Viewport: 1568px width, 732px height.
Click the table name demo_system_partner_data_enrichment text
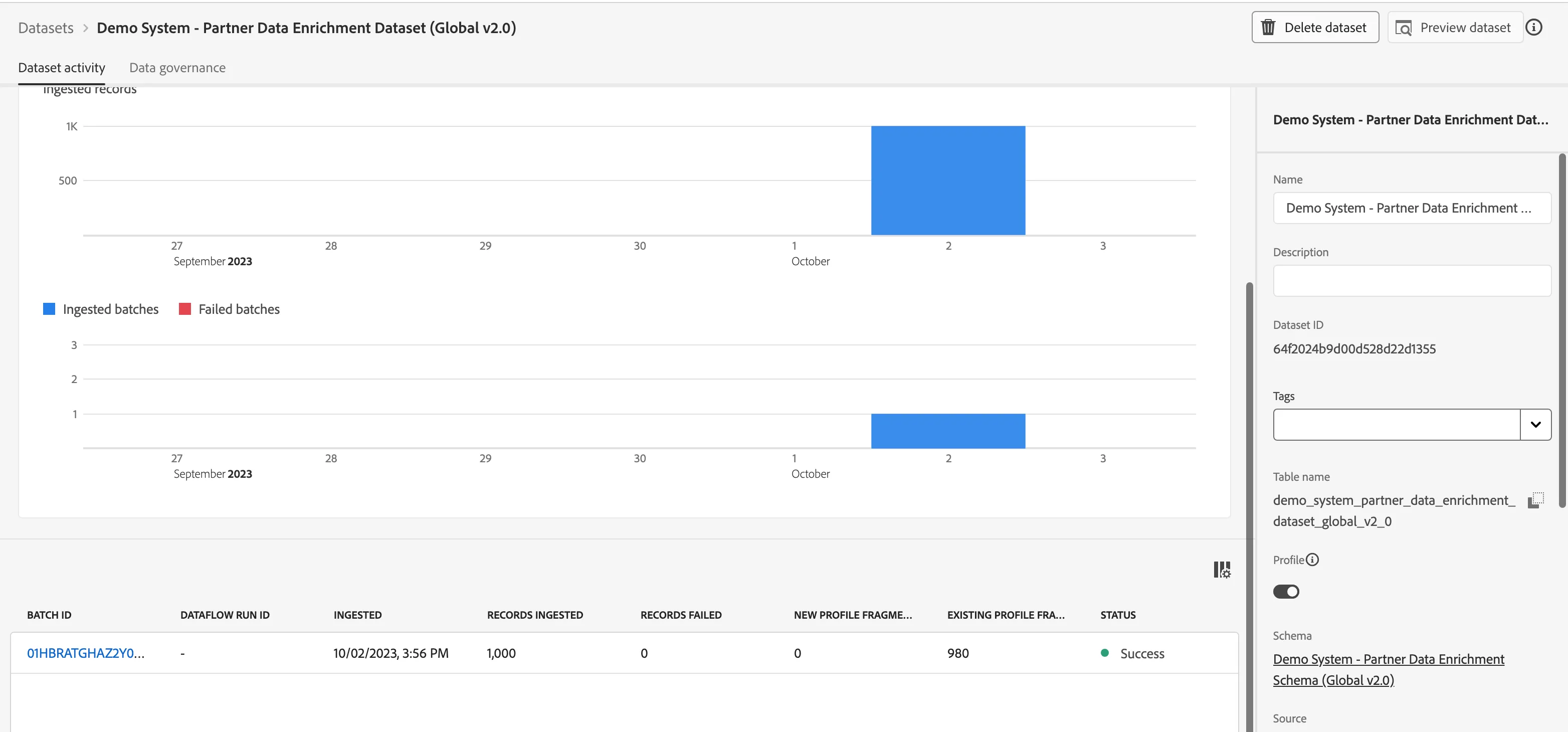(1394, 510)
